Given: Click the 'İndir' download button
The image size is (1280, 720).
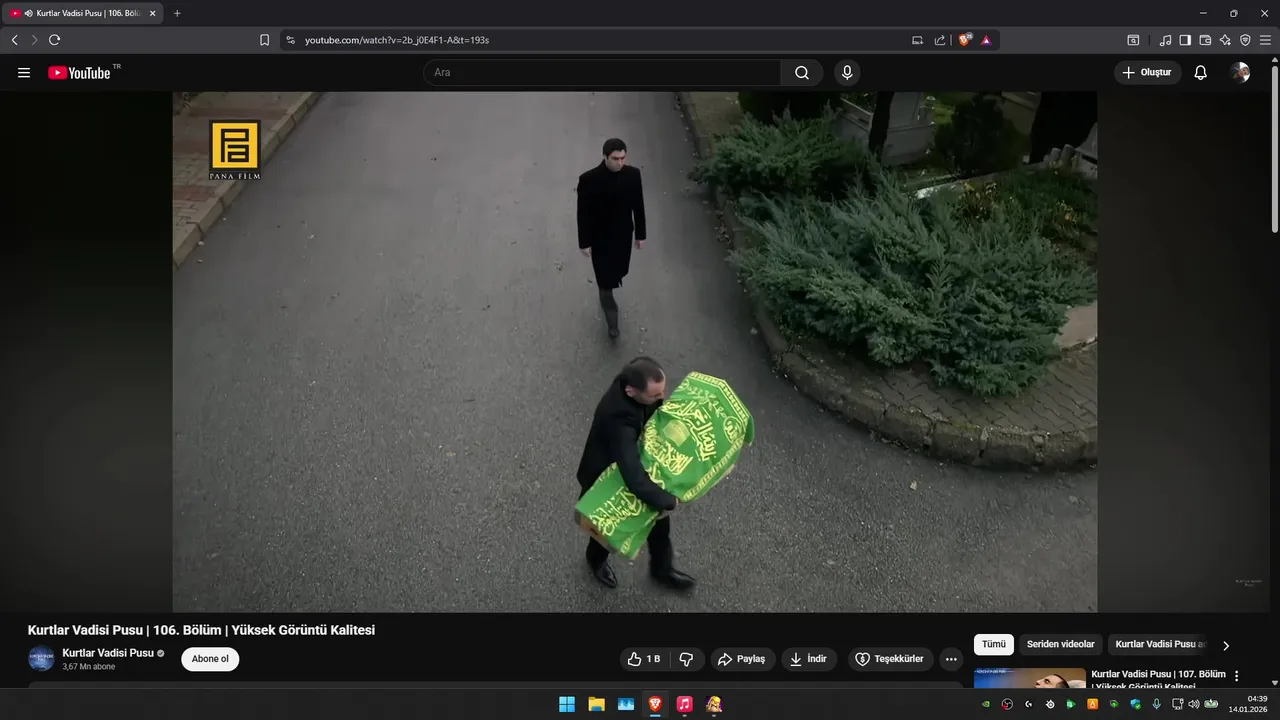Looking at the screenshot, I should click(x=809, y=659).
